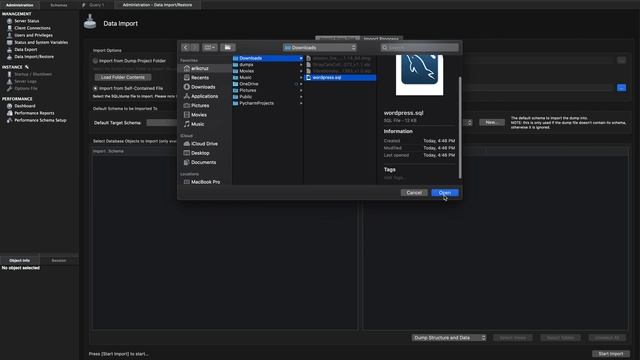Viewport: 640px width, 360px height.
Task: Select Import from Dump Project Folder
Action: (x=95, y=61)
